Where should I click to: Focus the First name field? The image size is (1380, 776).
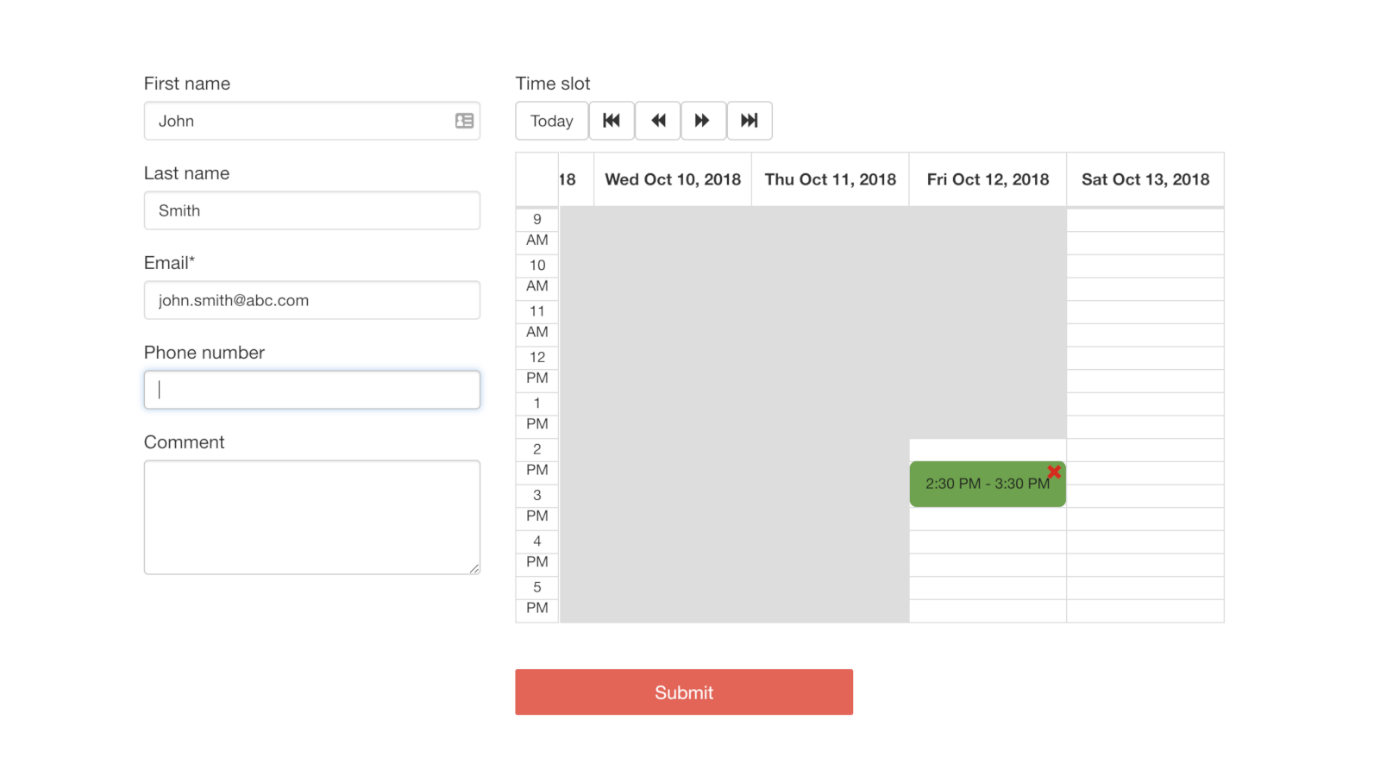tap(300, 121)
